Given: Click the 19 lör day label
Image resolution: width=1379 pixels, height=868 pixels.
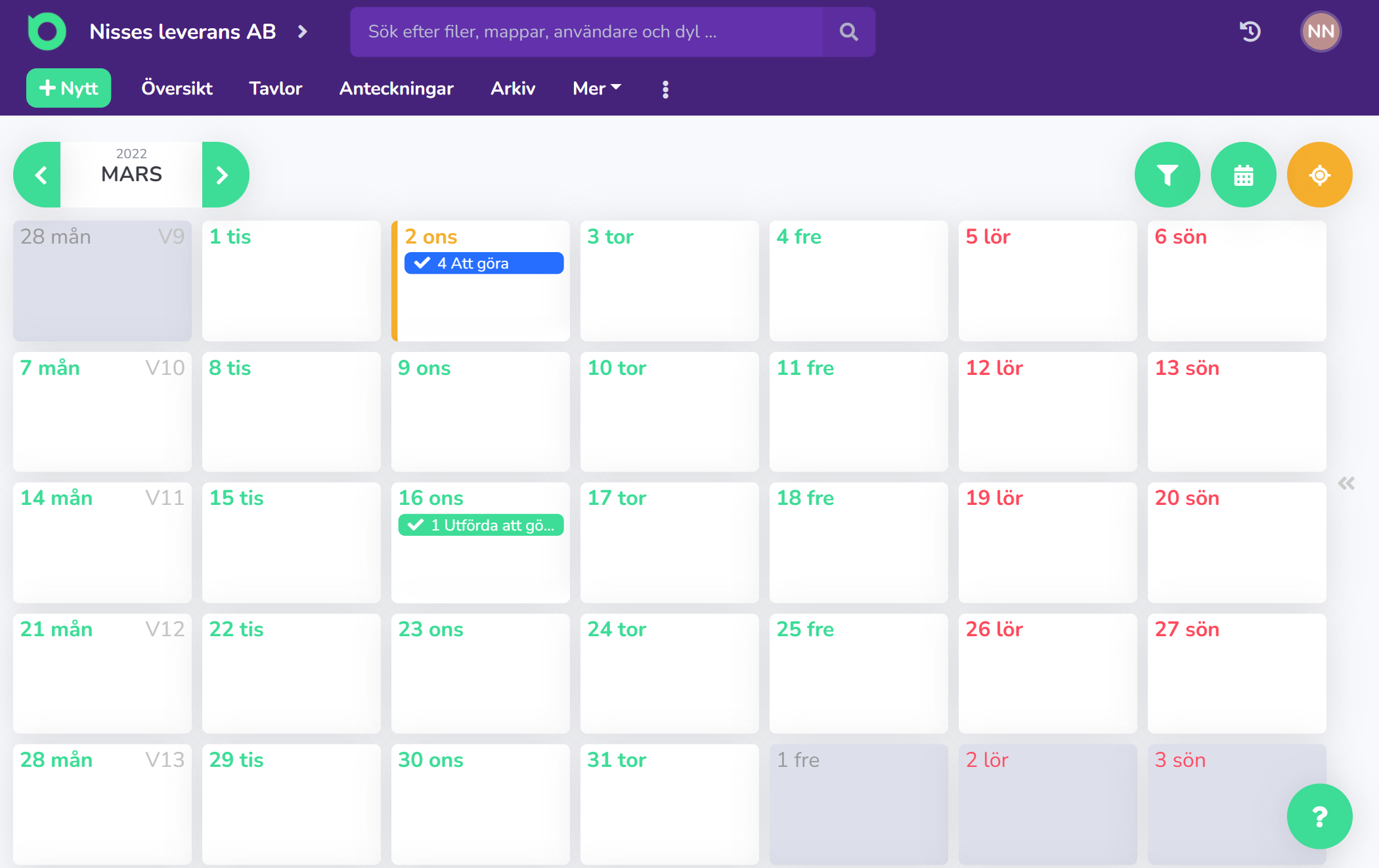Looking at the screenshot, I should (x=994, y=498).
